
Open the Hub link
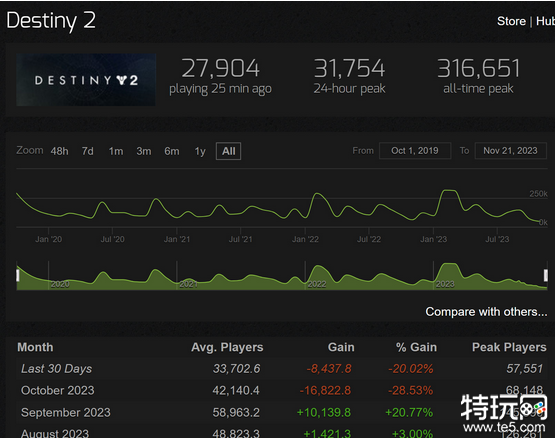545,21
